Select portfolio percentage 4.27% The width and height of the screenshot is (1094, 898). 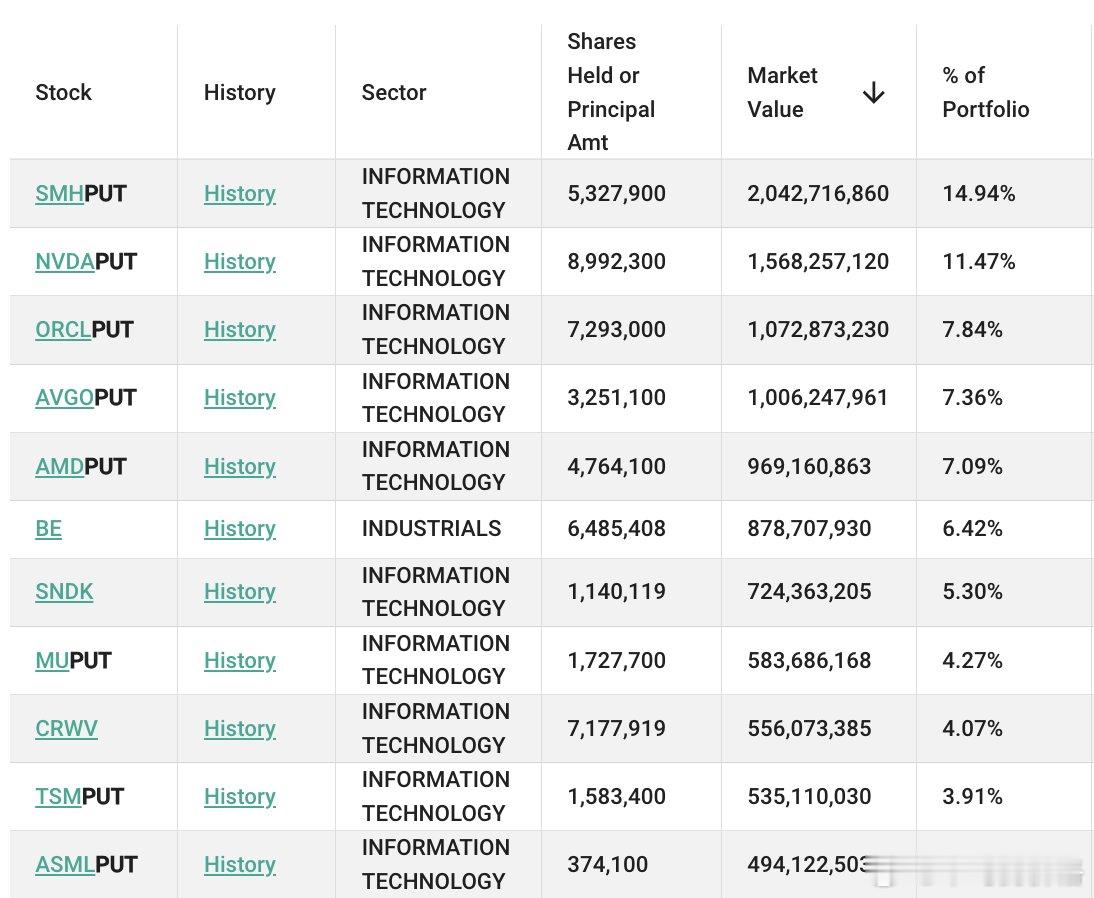click(973, 660)
